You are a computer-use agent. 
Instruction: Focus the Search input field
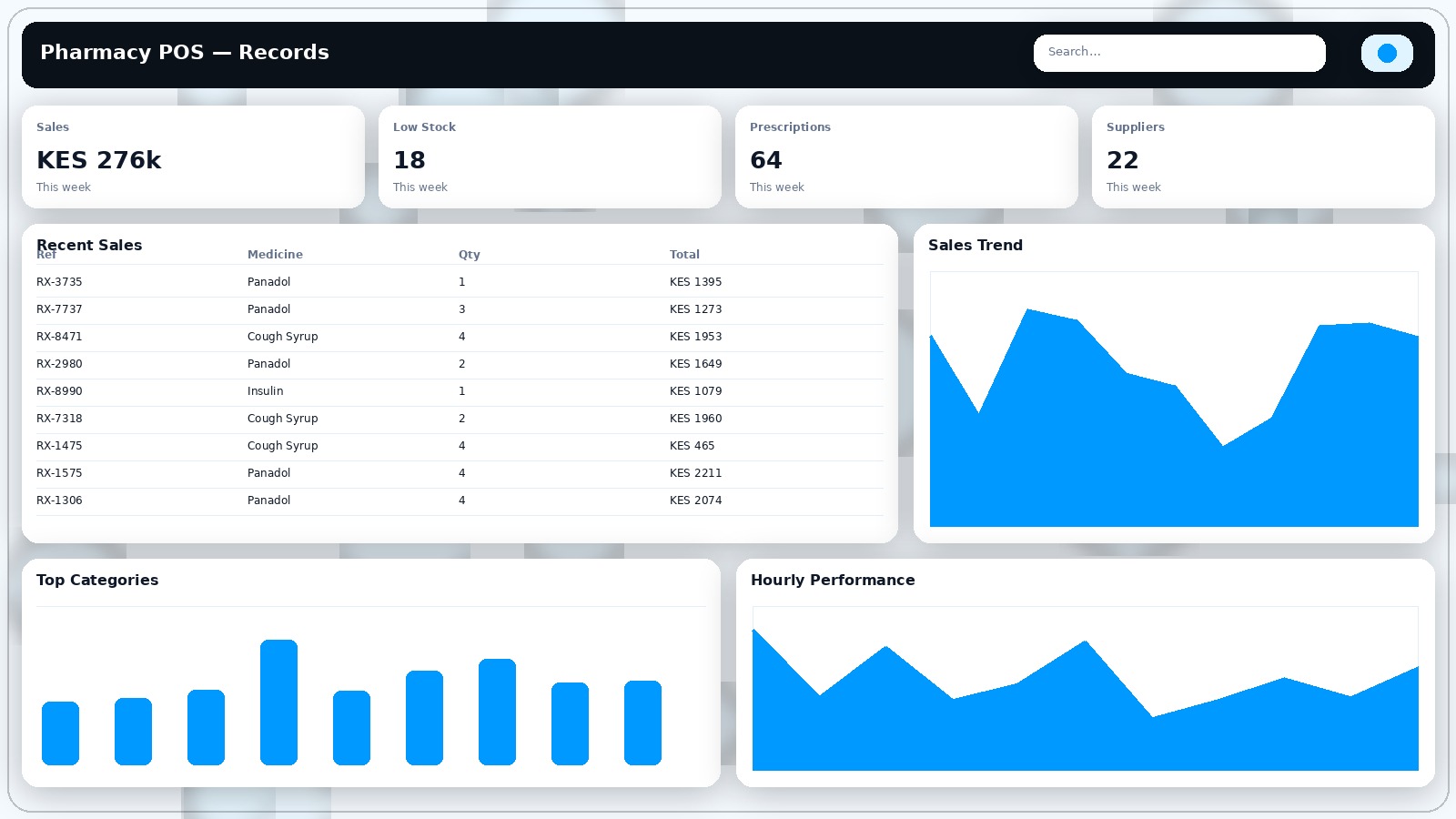click(1178, 53)
